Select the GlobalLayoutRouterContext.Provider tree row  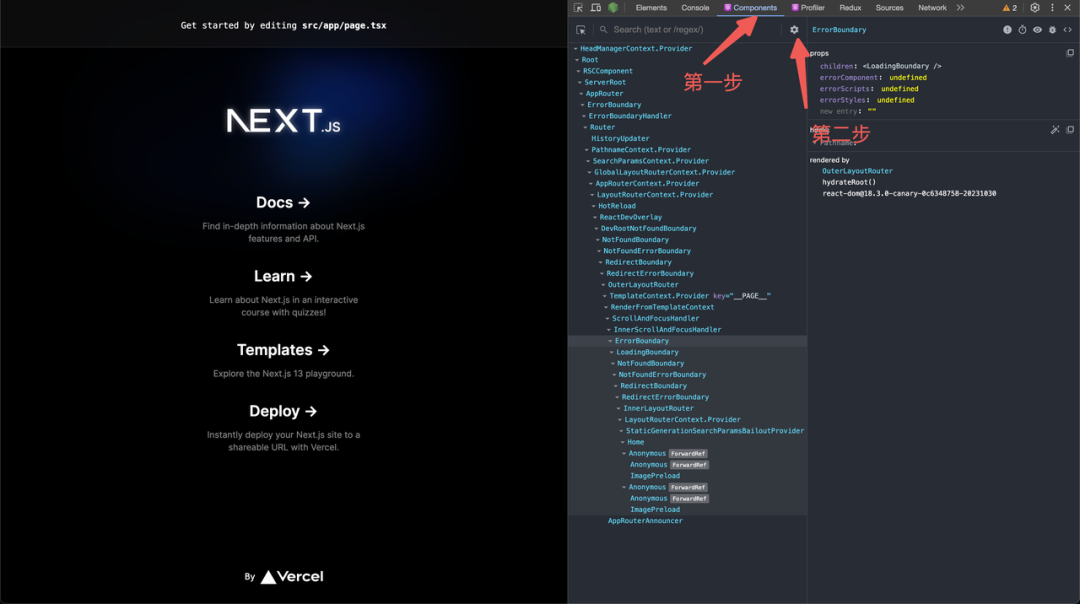click(687, 172)
